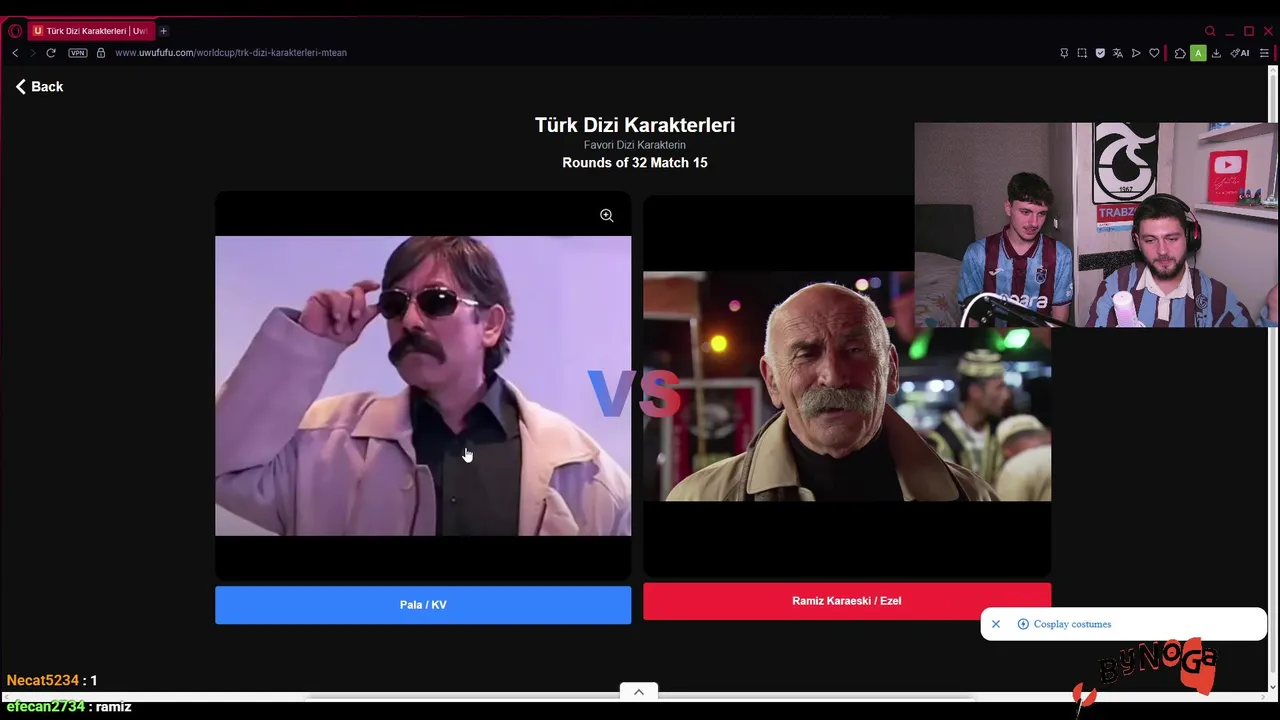Pick the Pala character image
The image size is (1280, 720).
[x=423, y=386]
